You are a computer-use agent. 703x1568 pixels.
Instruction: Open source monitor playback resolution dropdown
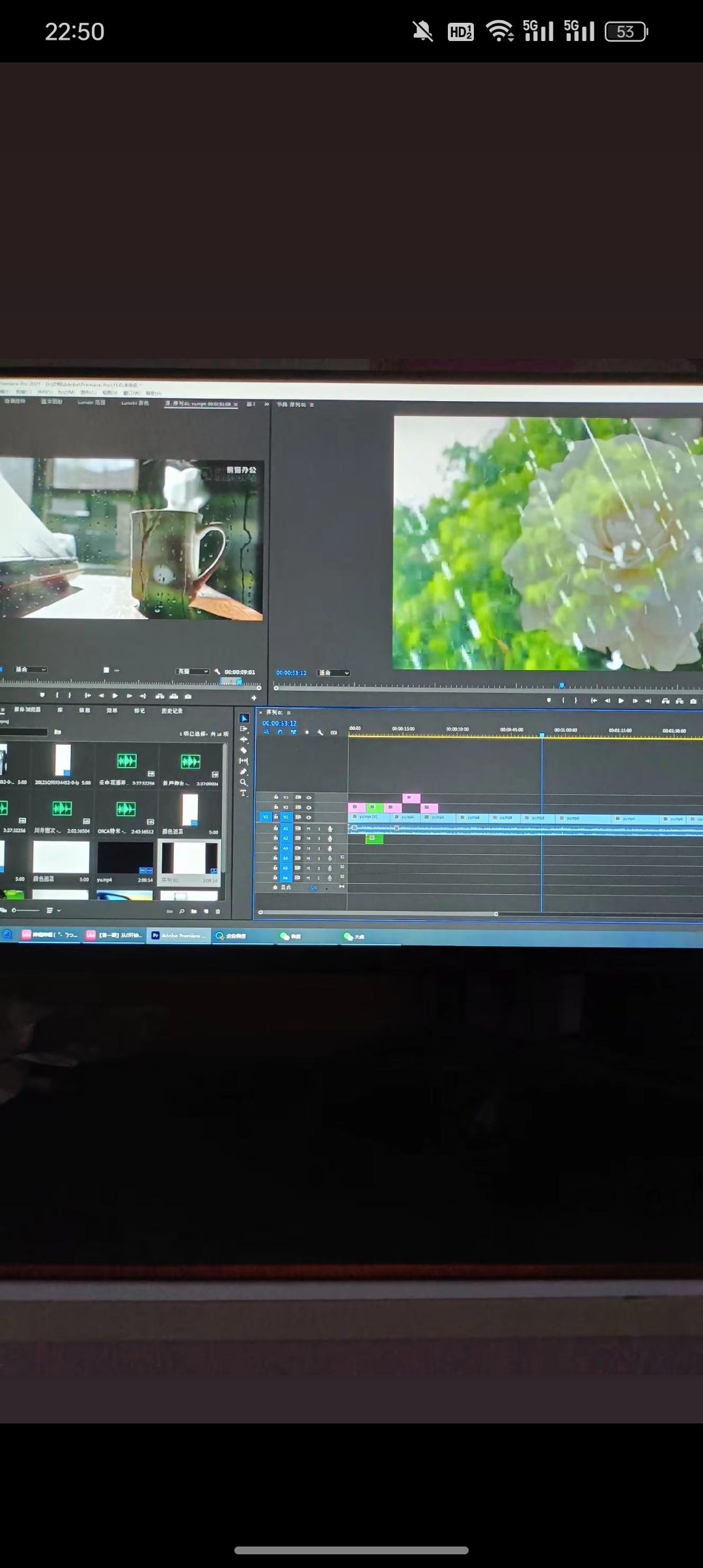pyautogui.click(x=193, y=671)
